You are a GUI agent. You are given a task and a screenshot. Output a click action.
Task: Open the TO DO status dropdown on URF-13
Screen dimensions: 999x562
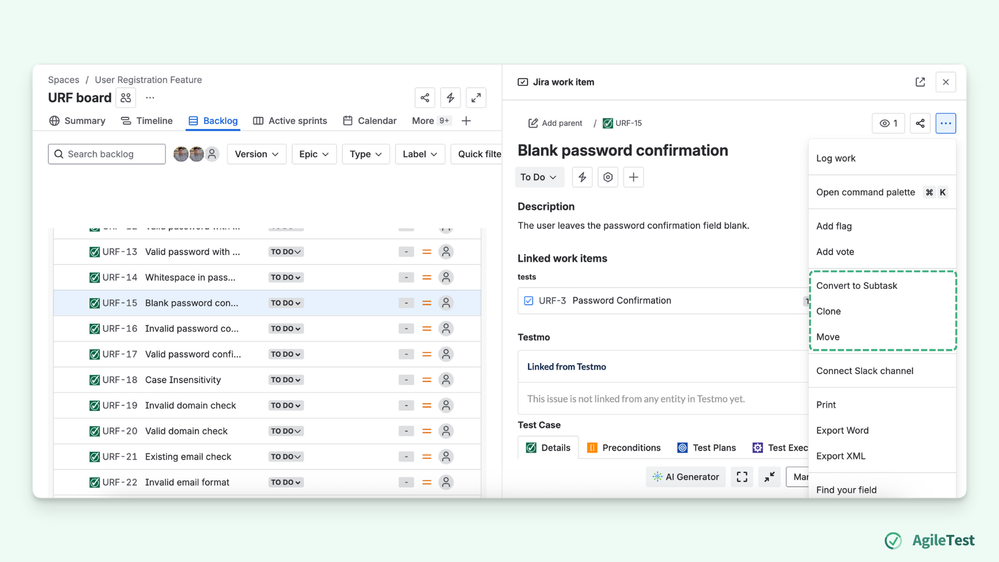point(285,252)
